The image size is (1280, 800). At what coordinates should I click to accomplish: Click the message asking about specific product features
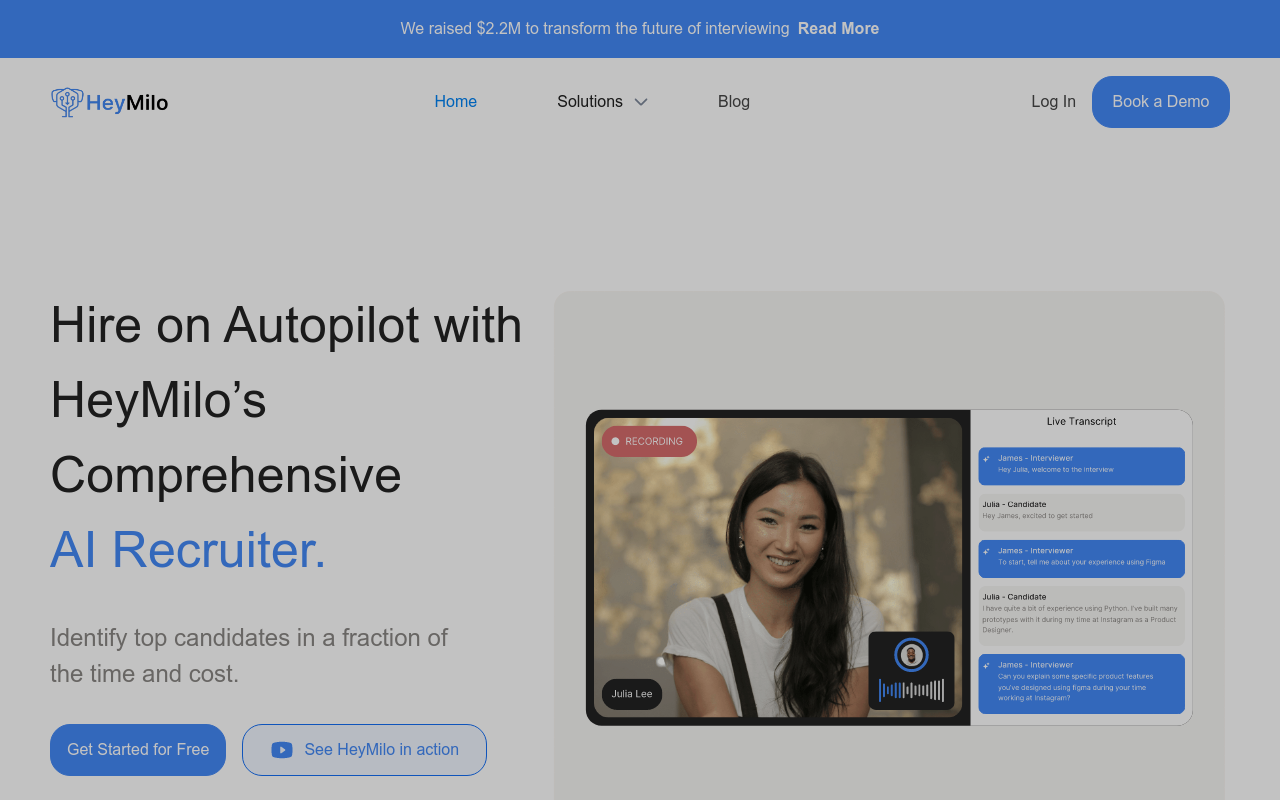pyautogui.click(x=1082, y=684)
